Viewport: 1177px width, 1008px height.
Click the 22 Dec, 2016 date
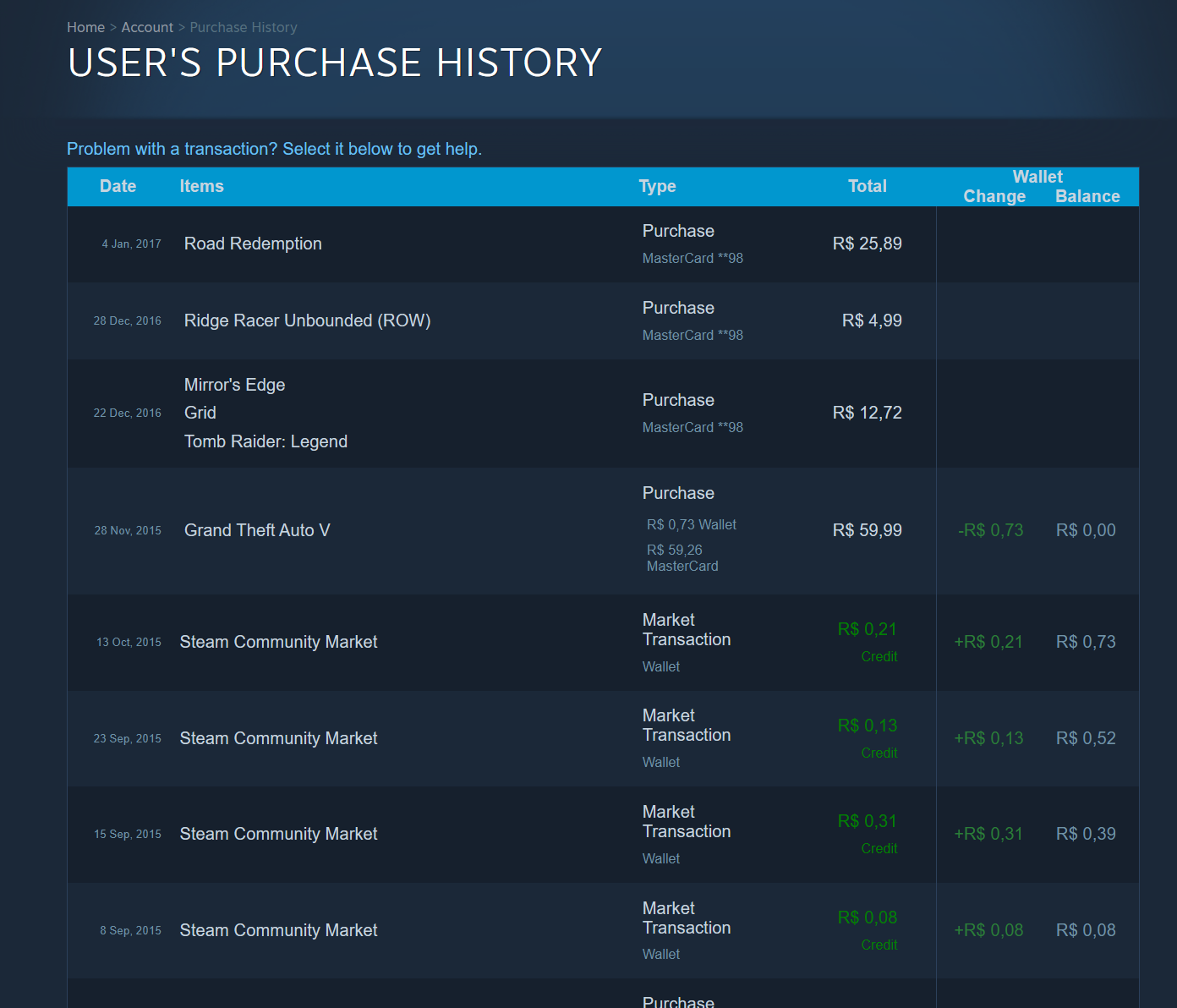click(127, 413)
